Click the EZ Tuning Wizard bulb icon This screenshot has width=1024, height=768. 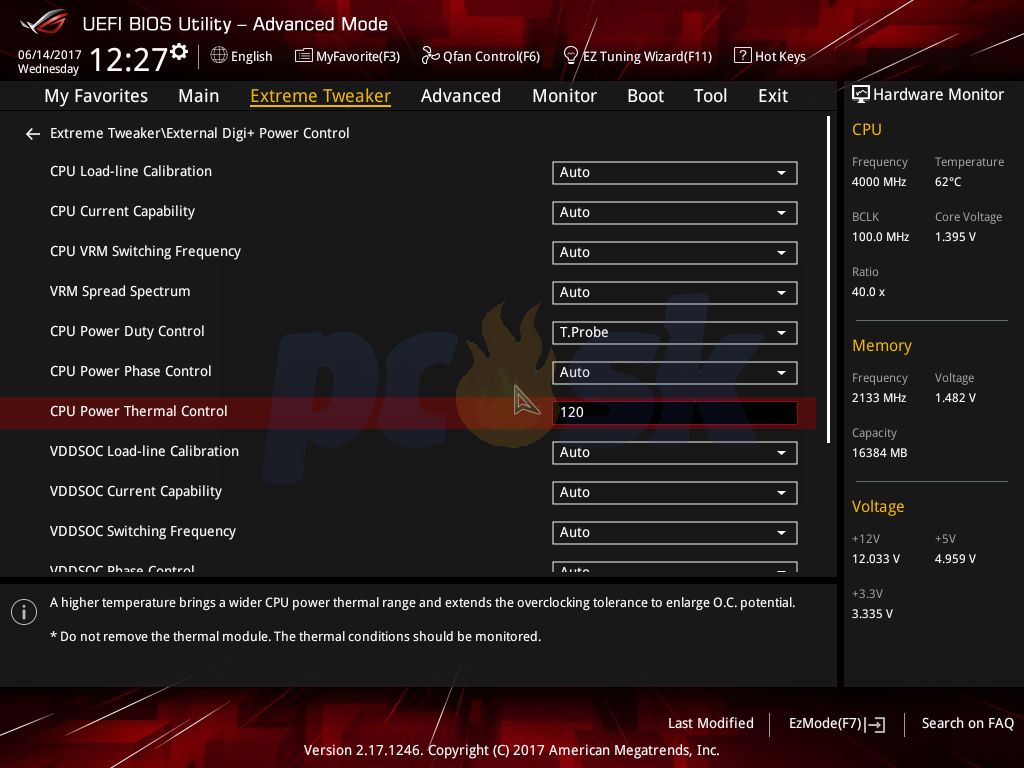tap(570, 56)
